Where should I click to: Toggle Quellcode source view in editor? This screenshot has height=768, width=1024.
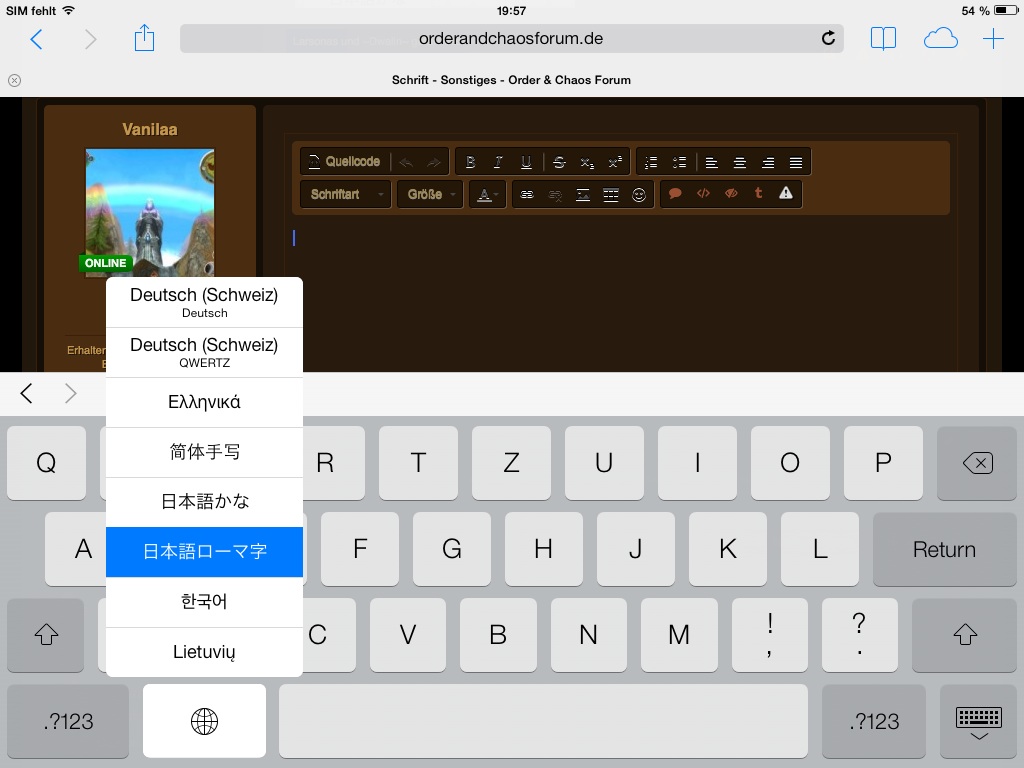[x=344, y=162]
